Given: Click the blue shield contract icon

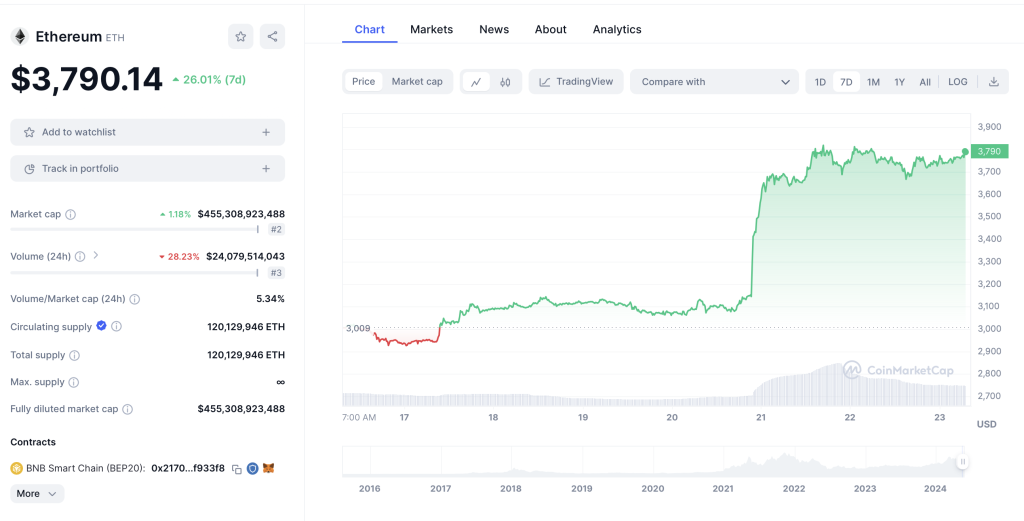Looking at the screenshot, I should tap(253, 468).
